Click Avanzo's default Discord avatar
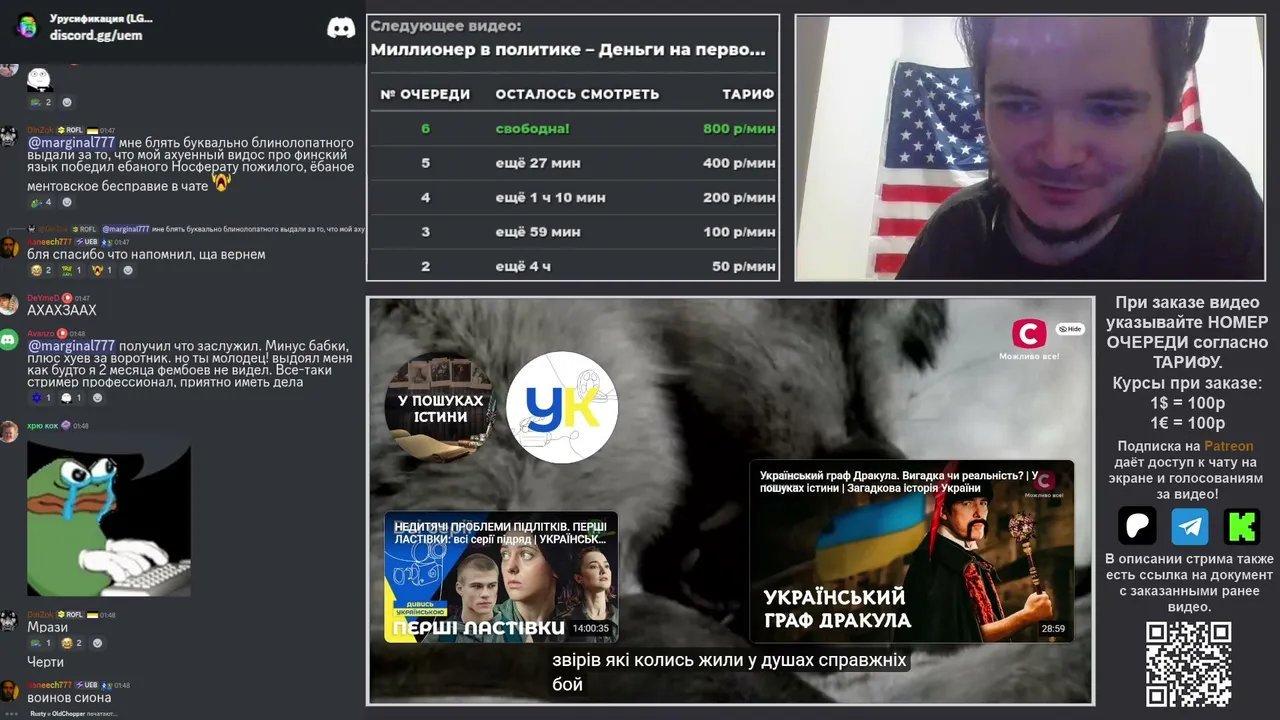Image resolution: width=1280 pixels, height=720 pixels. (x=9, y=340)
